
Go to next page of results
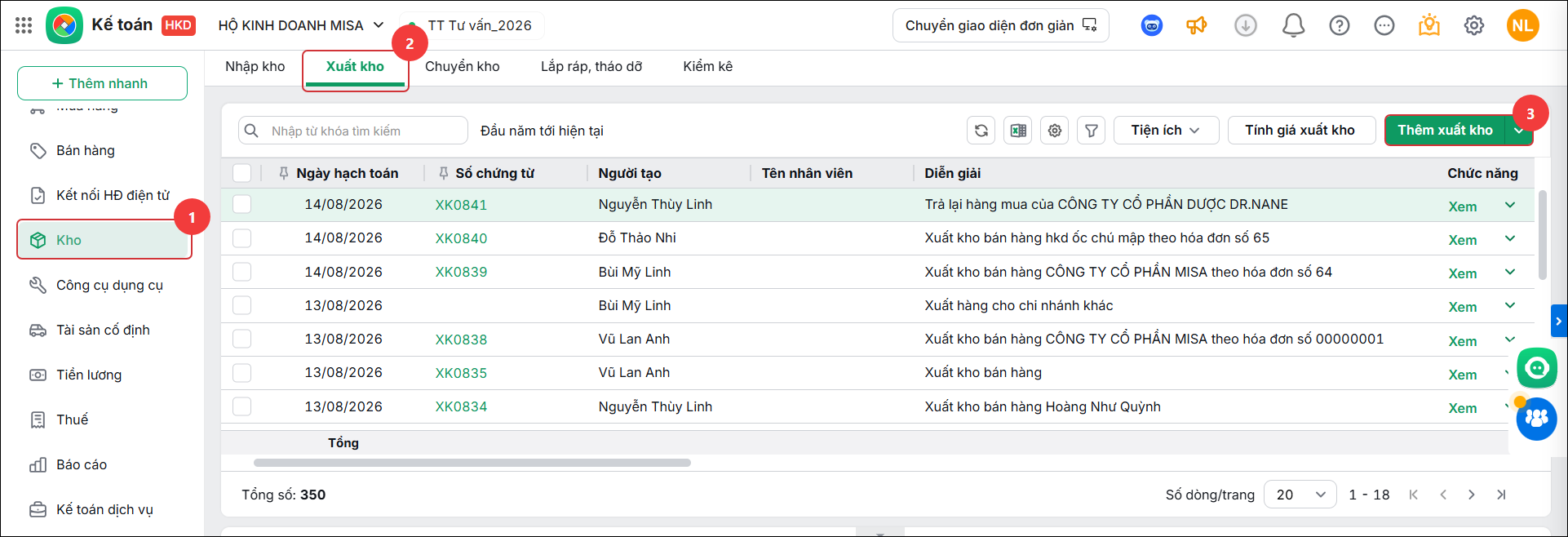click(x=1472, y=495)
